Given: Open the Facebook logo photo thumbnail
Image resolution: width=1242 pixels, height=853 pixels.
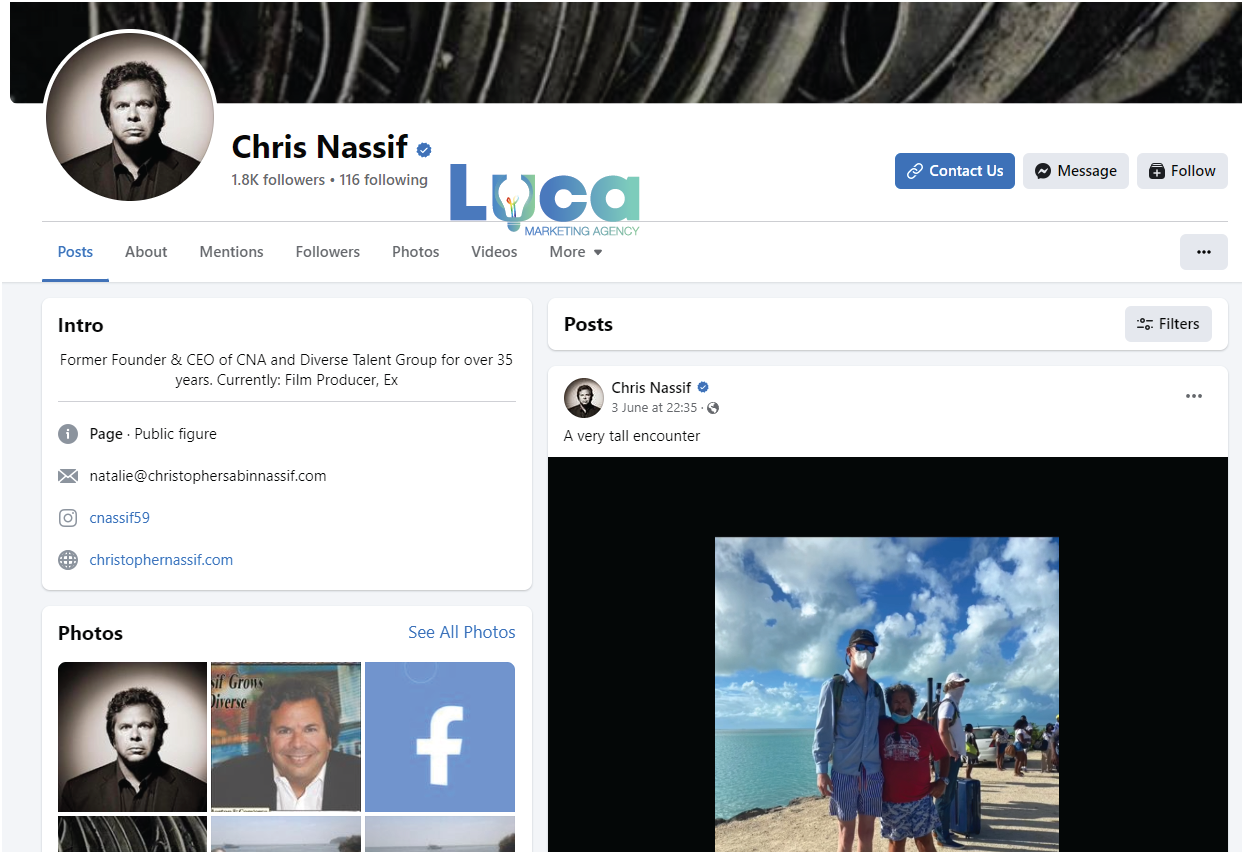Looking at the screenshot, I should (440, 737).
